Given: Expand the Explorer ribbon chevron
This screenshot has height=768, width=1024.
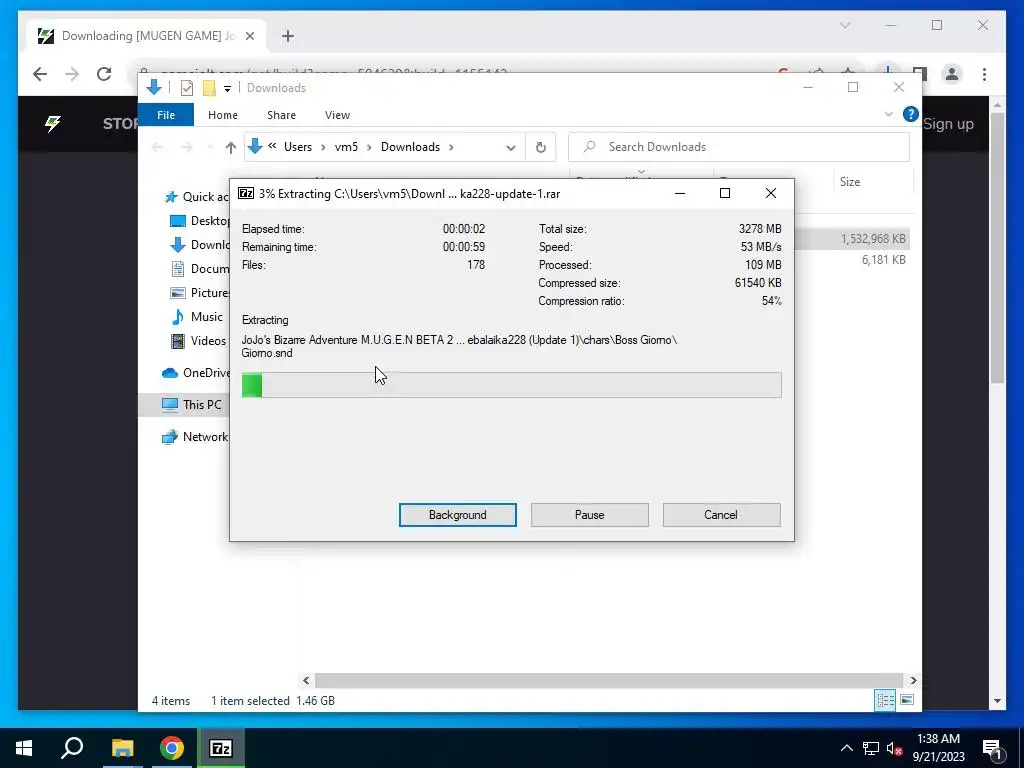Looking at the screenshot, I should point(889,114).
